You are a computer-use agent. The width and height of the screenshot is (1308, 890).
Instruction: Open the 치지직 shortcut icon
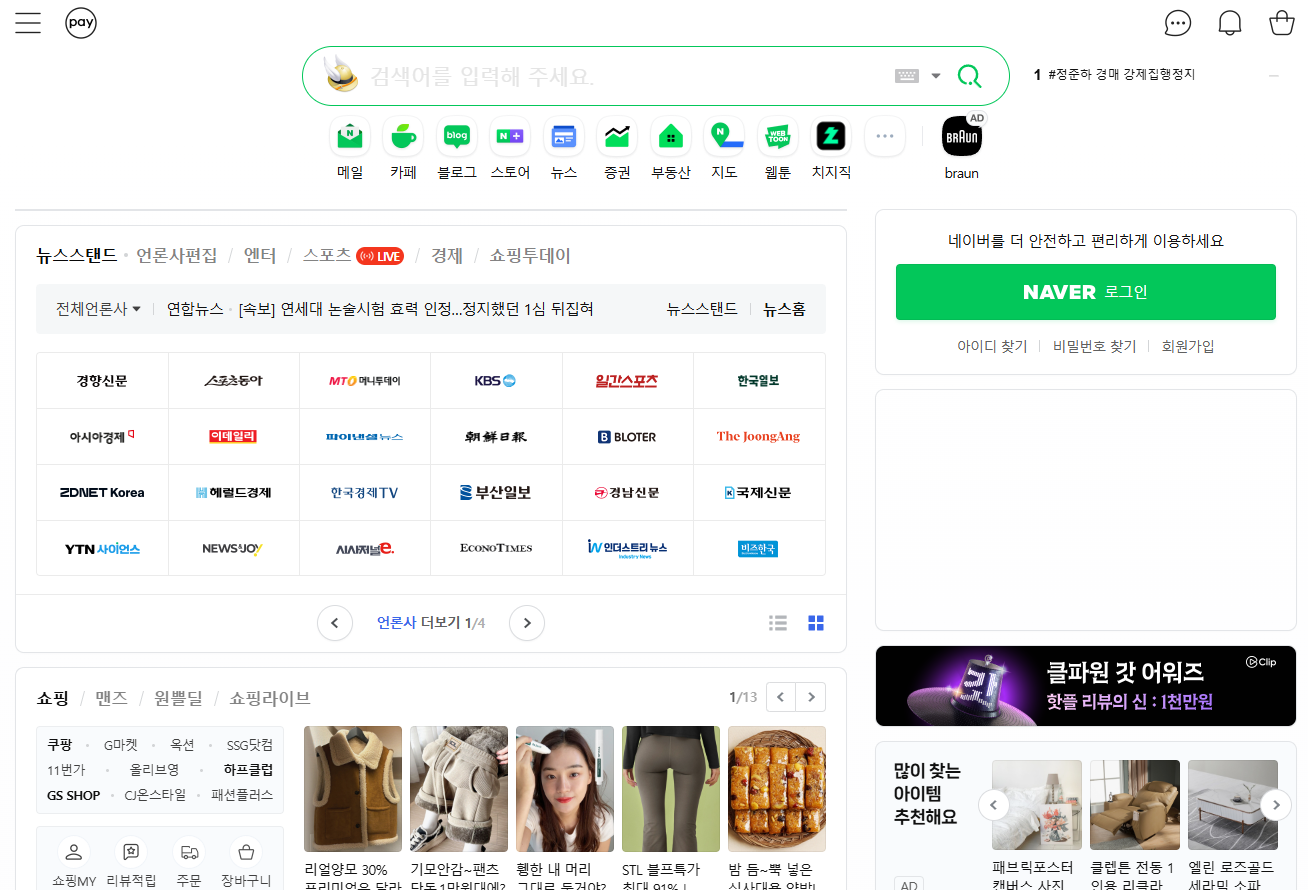[x=831, y=137]
